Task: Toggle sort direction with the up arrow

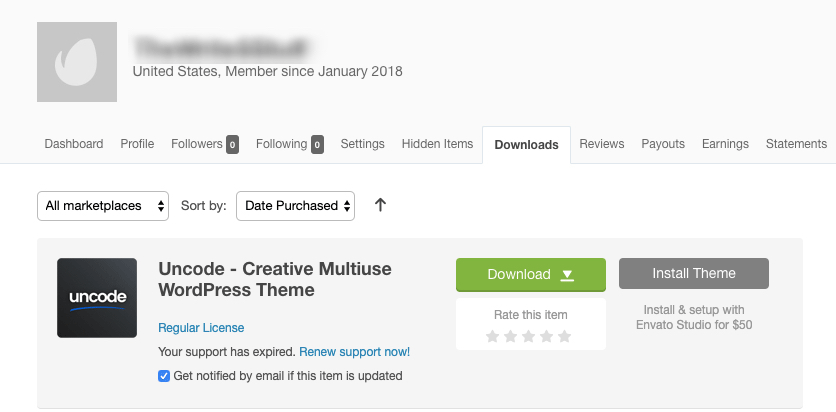Action: [x=380, y=205]
